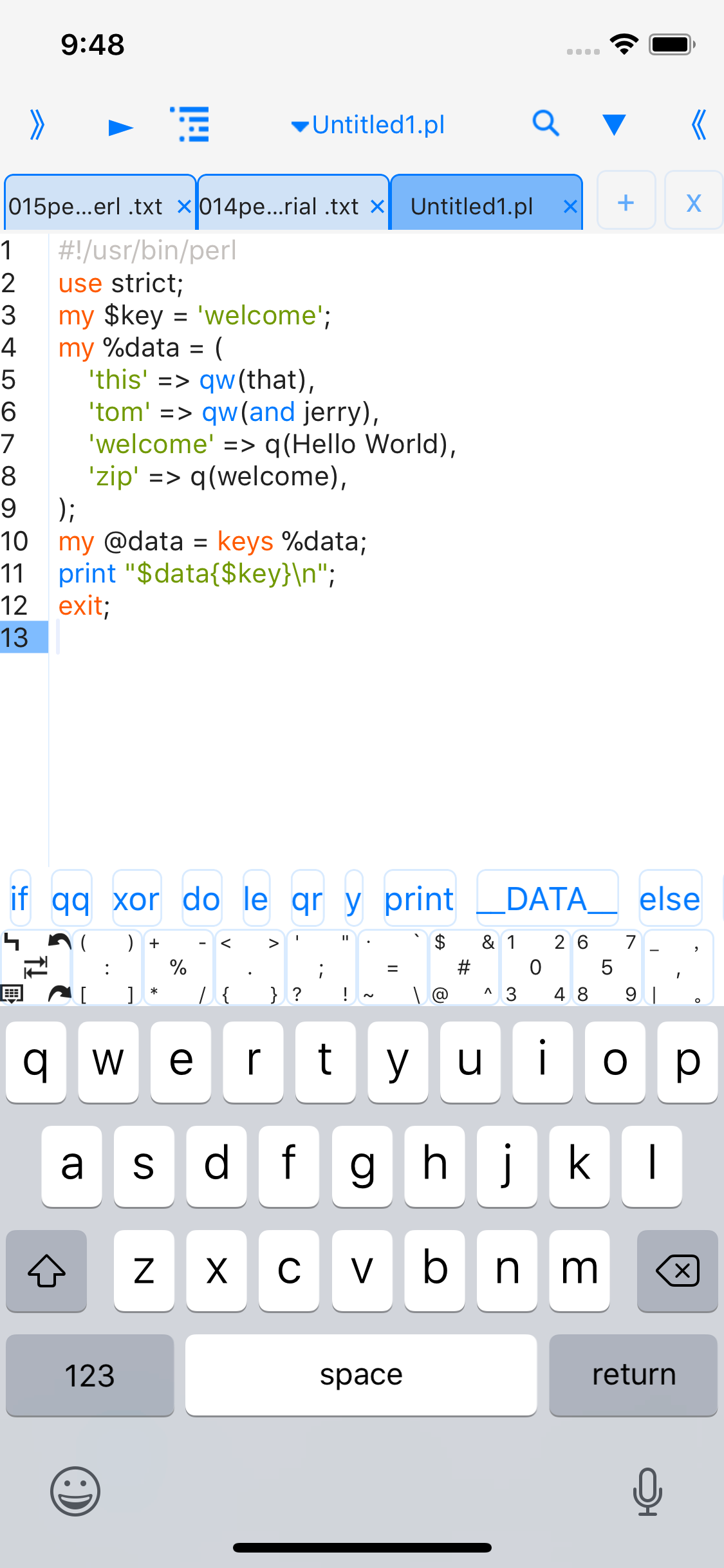Expand the blue down-triangle menu
This screenshot has height=1568, width=724.
tap(614, 124)
